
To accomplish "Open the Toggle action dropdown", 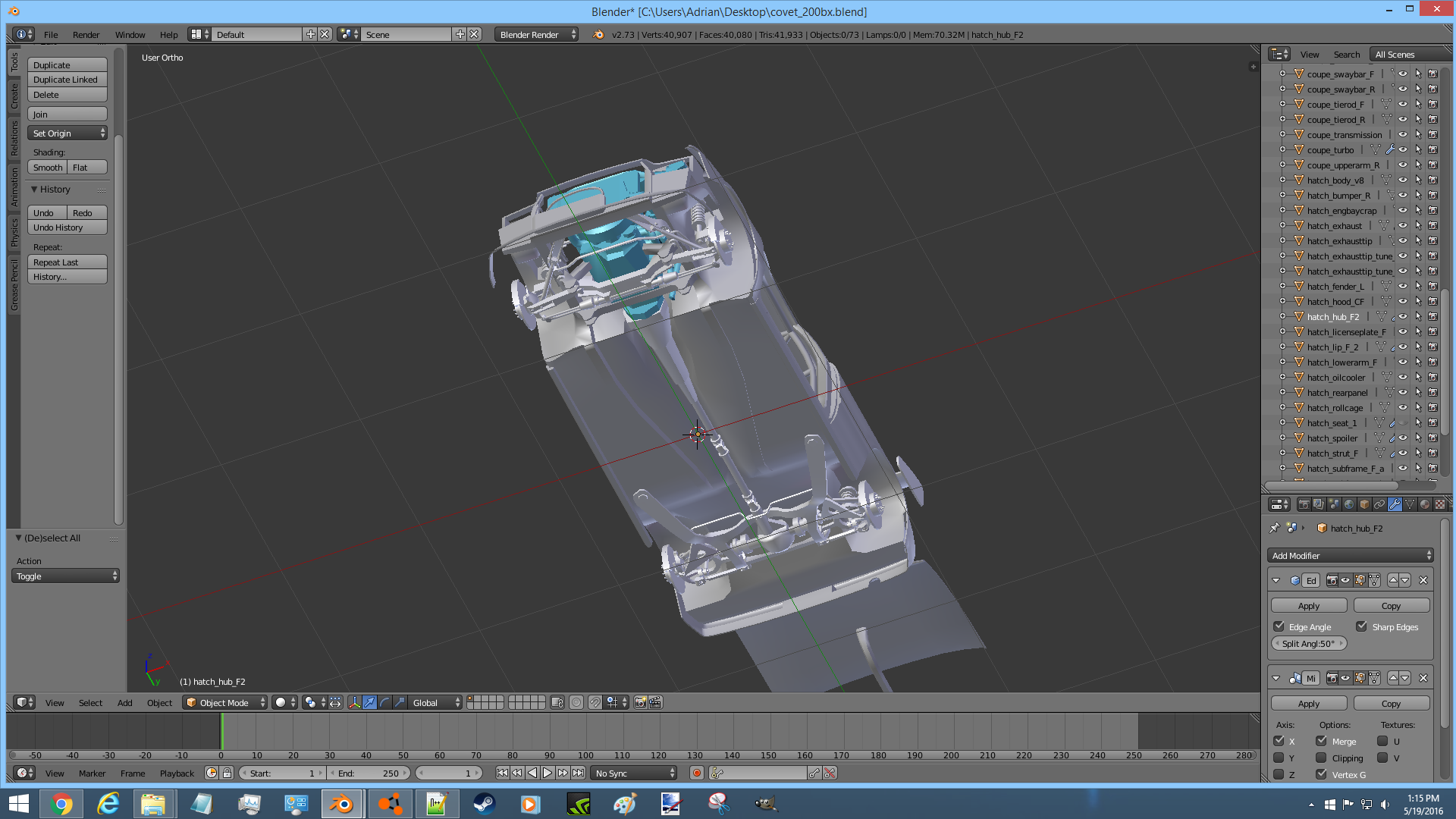I will click(66, 576).
